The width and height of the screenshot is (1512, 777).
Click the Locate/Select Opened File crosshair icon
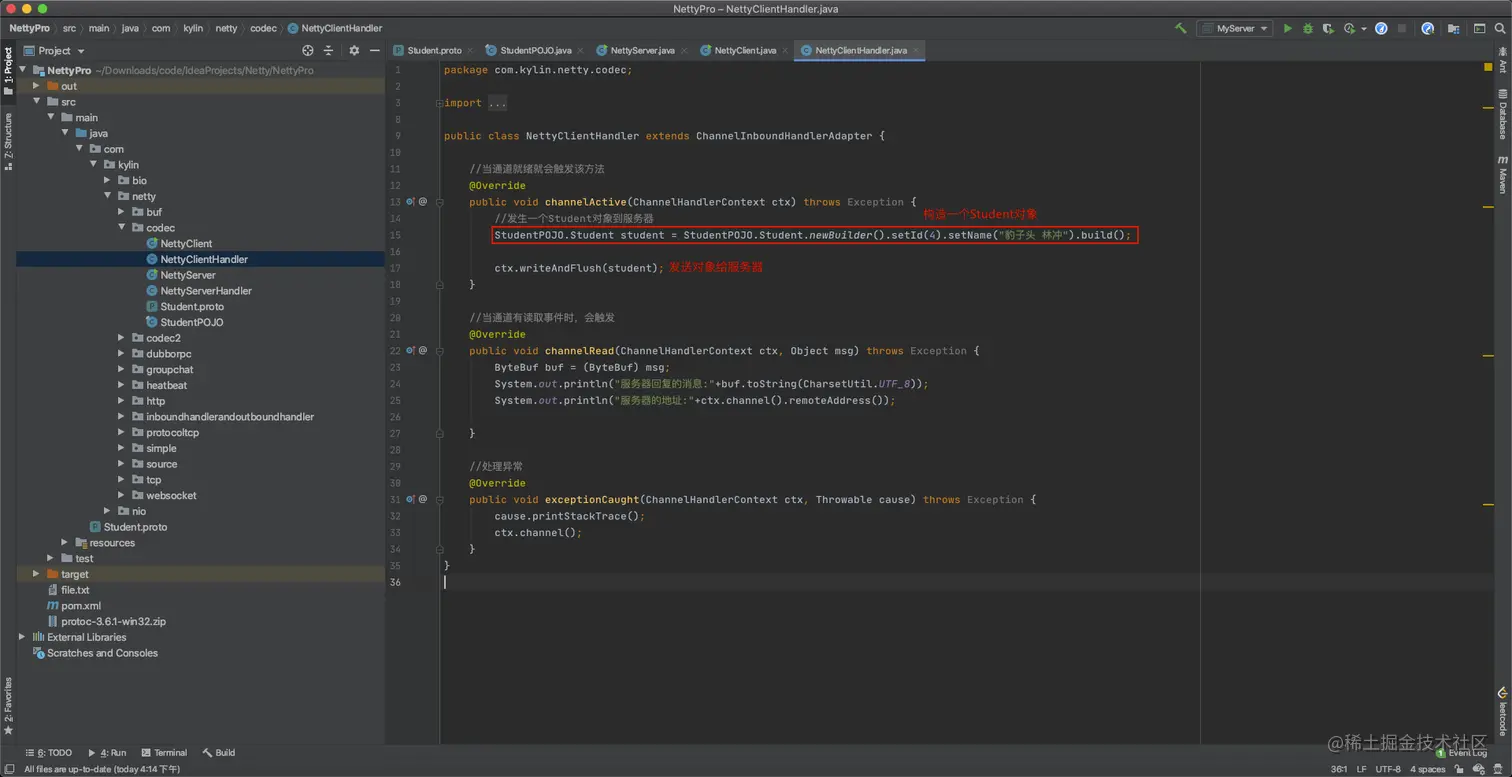click(x=308, y=50)
